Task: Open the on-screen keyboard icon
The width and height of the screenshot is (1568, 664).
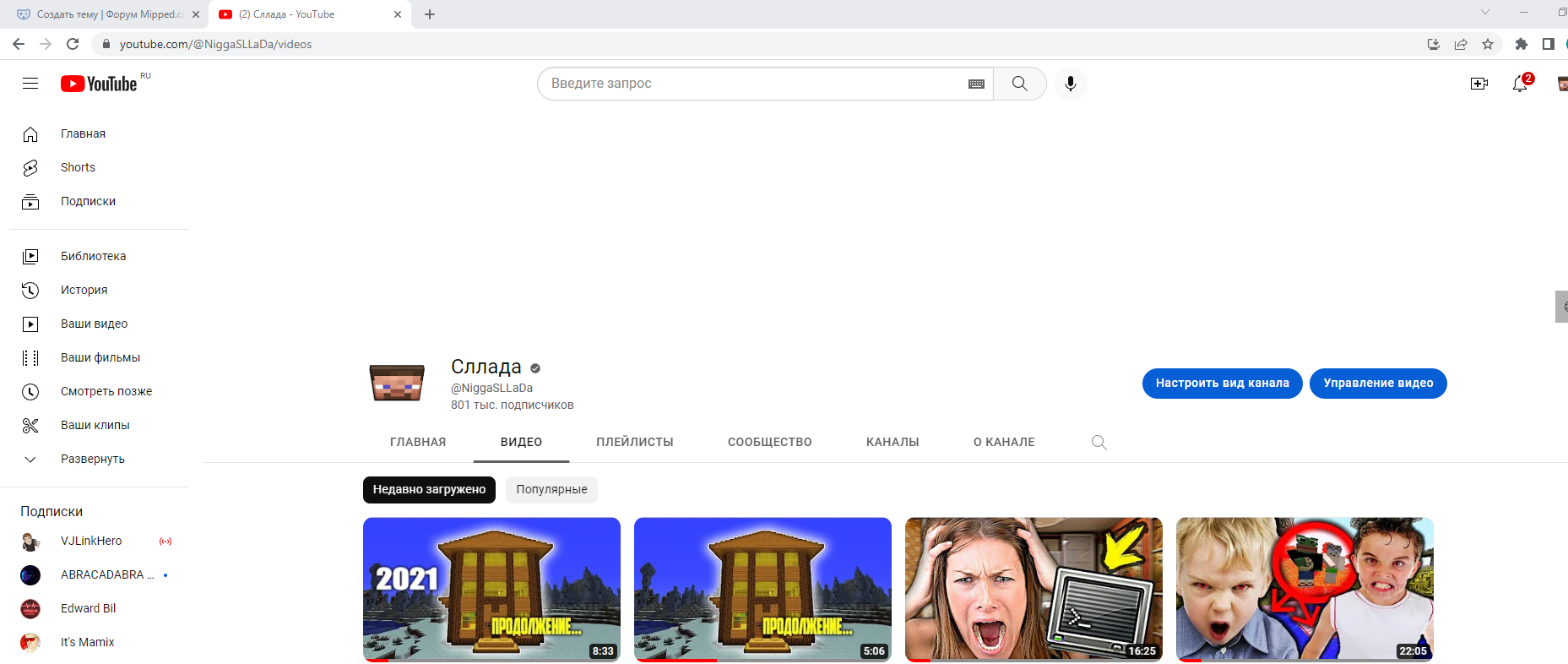Action: (976, 84)
